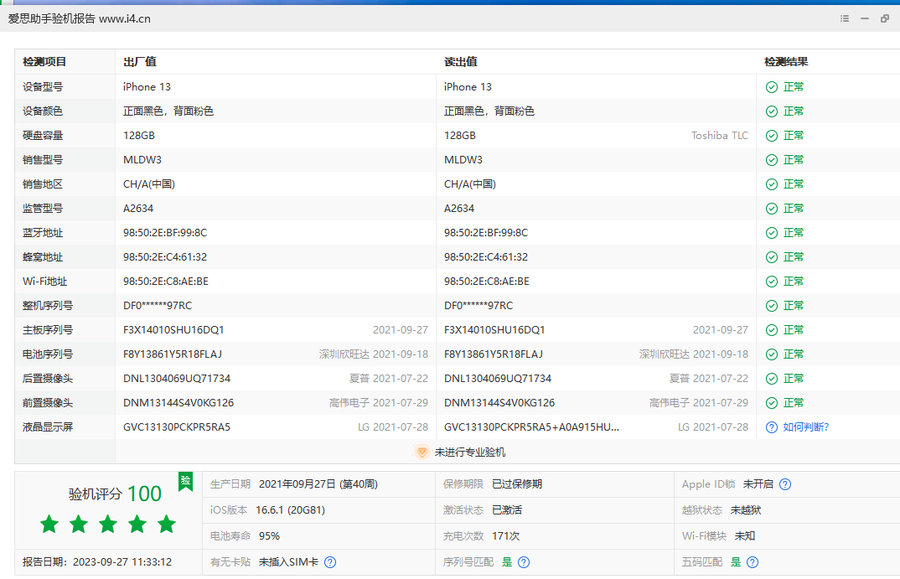The width and height of the screenshot is (900, 579).
Task: Open the 如何判断? link
Action: 806,427
